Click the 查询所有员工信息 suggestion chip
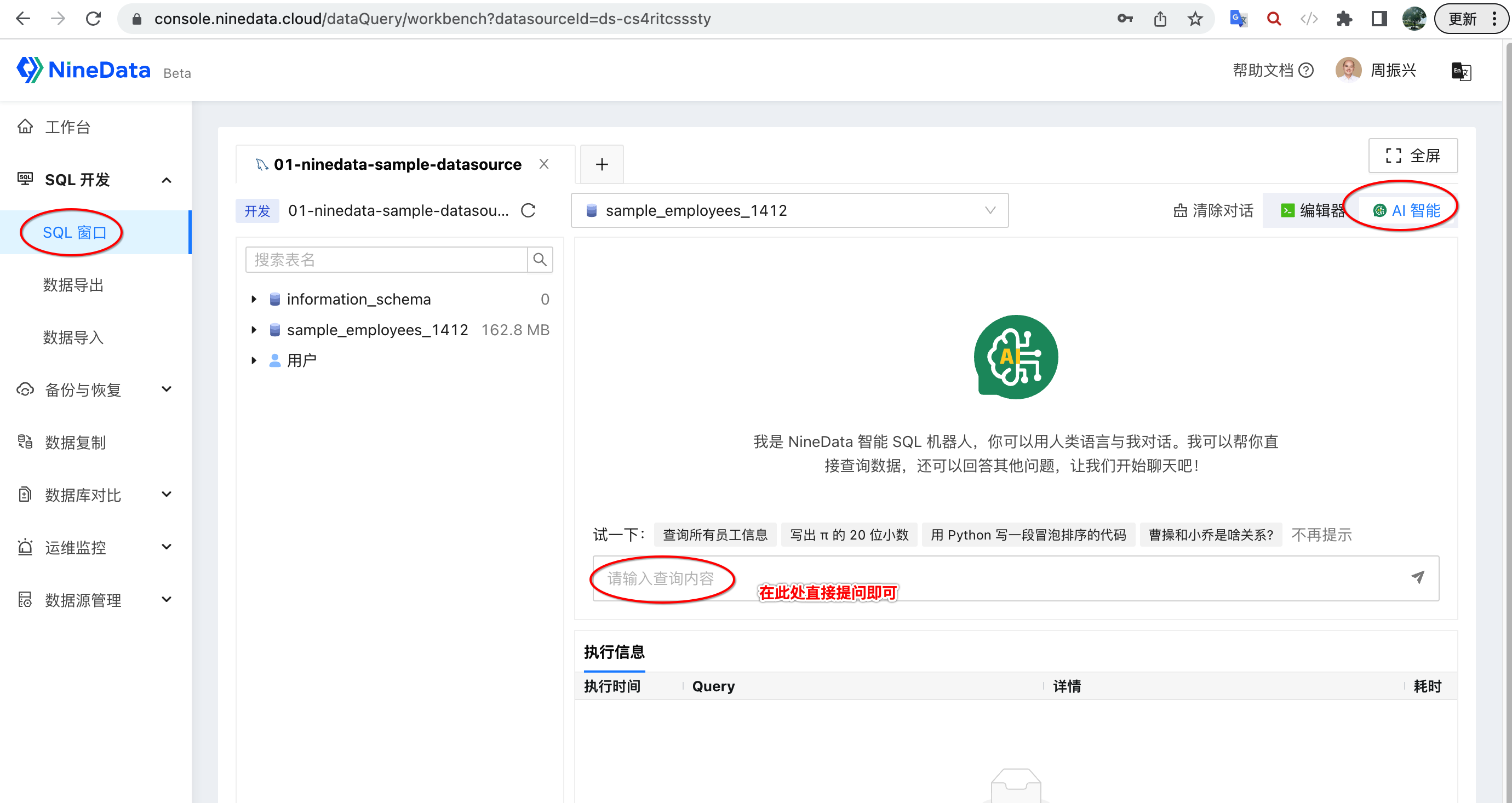The height and width of the screenshot is (803, 1512). tap(715, 535)
